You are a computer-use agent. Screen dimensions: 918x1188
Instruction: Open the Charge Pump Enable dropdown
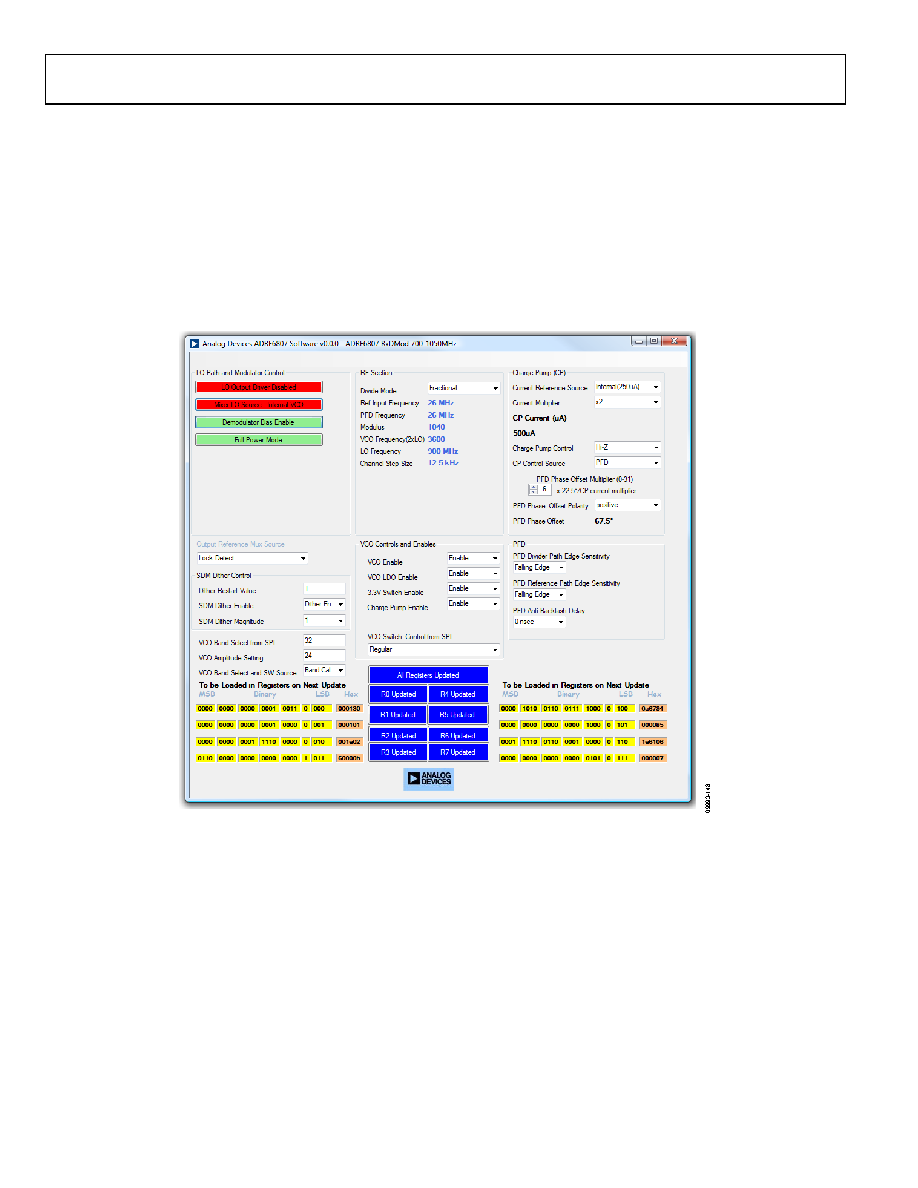pos(473,604)
